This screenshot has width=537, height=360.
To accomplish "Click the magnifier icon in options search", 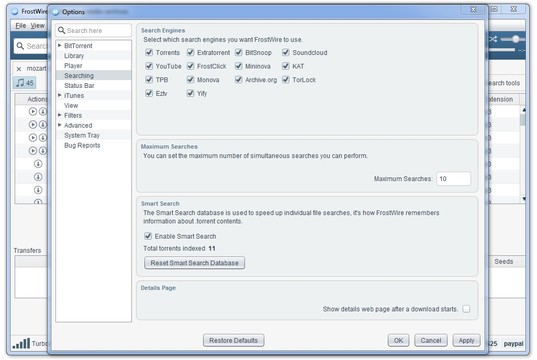I will tap(62, 30).
